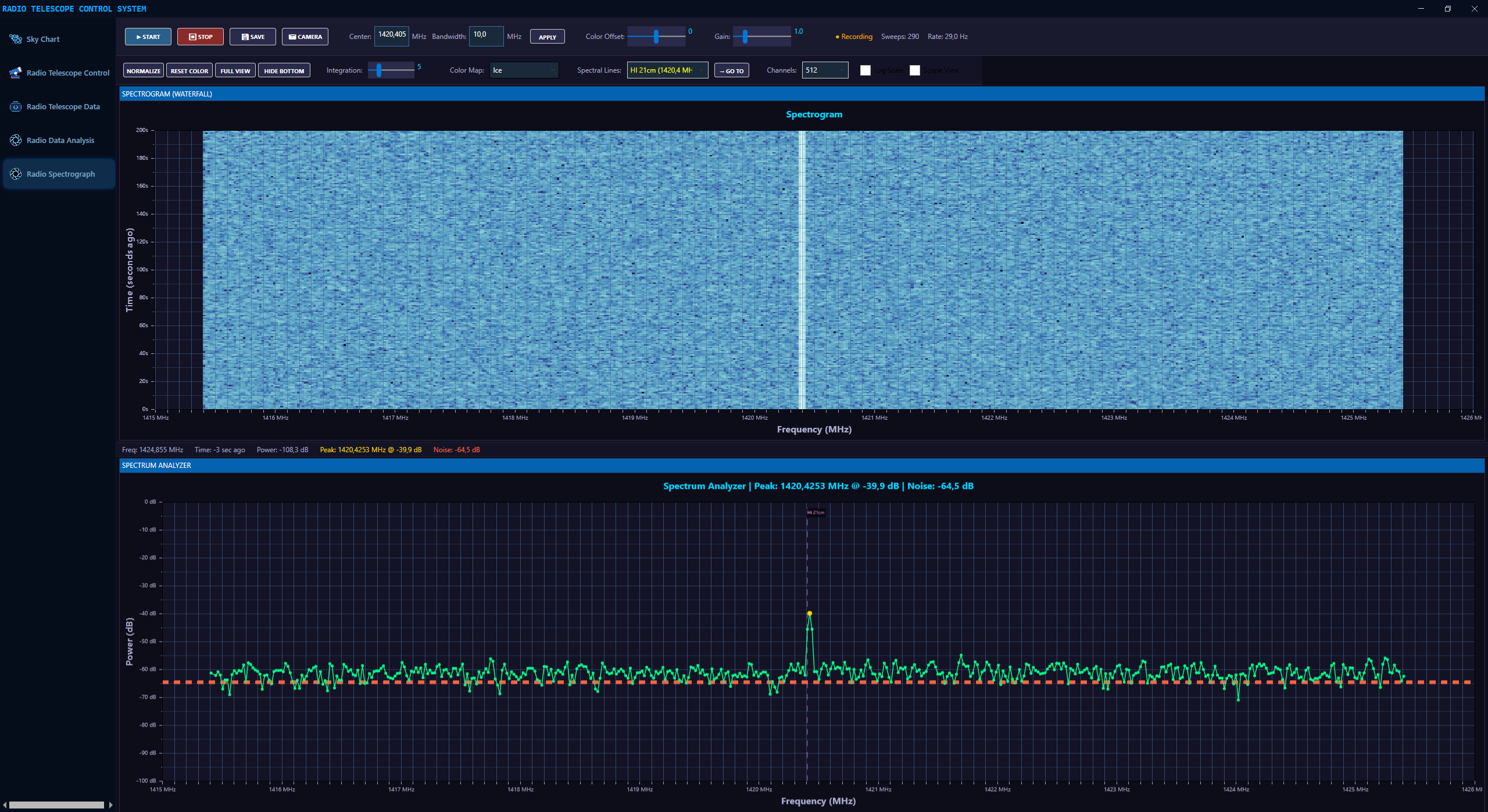Click the Go To spectral line button
Screen dimensions: 1488x812
(731, 71)
